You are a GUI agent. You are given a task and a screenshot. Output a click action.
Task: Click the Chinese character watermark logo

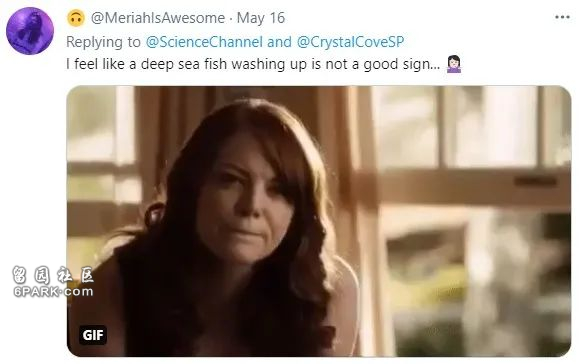click(53, 275)
